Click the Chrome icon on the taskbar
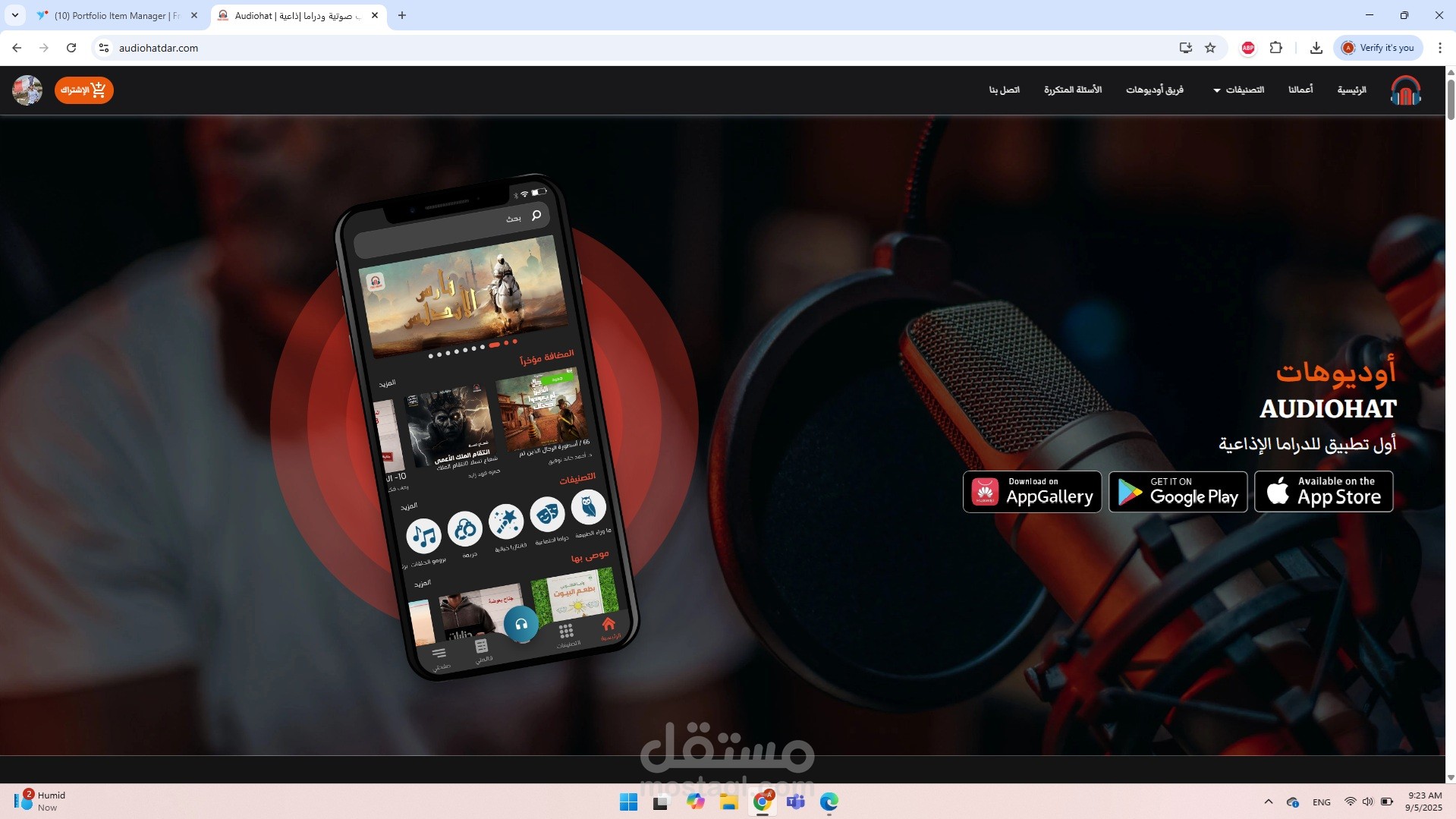 (x=763, y=802)
